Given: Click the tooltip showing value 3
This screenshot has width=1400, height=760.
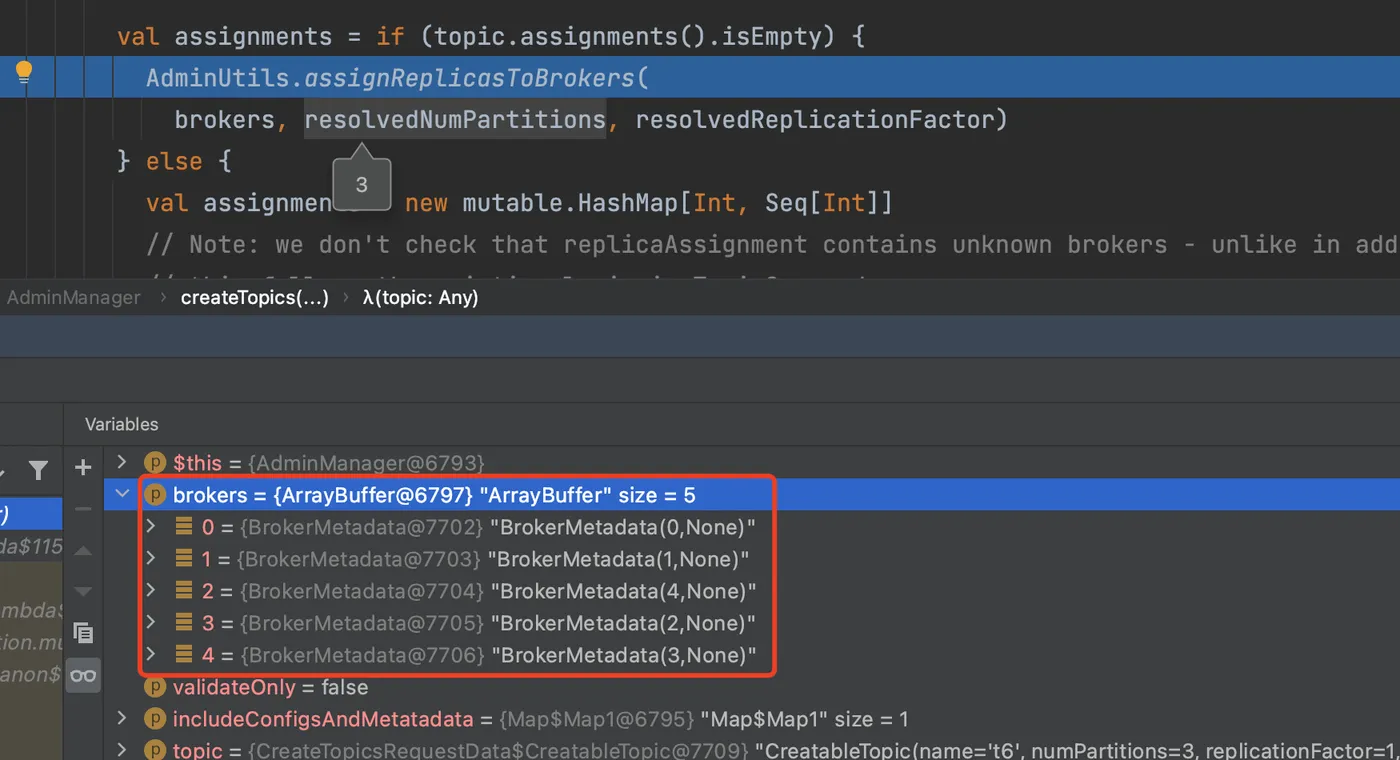Looking at the screenshot, I should pos(361,185).
